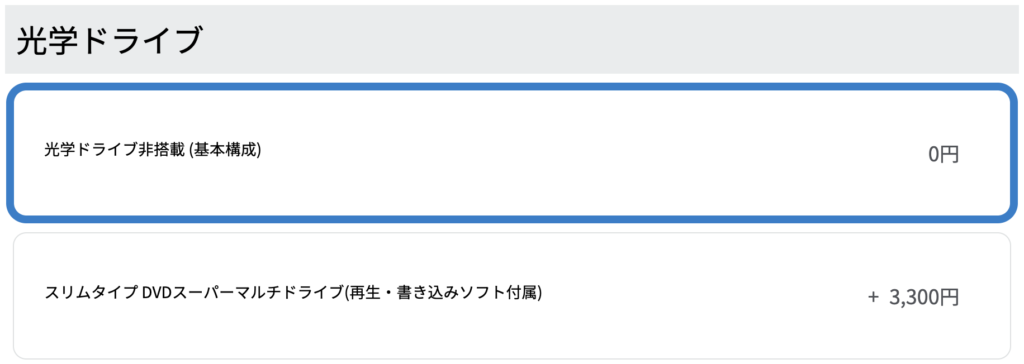Image resolution: width=1024 pixels, height=364 pixels.
Task: Add the 3,300円 DVD super multi drive
Action: (512, 295)
